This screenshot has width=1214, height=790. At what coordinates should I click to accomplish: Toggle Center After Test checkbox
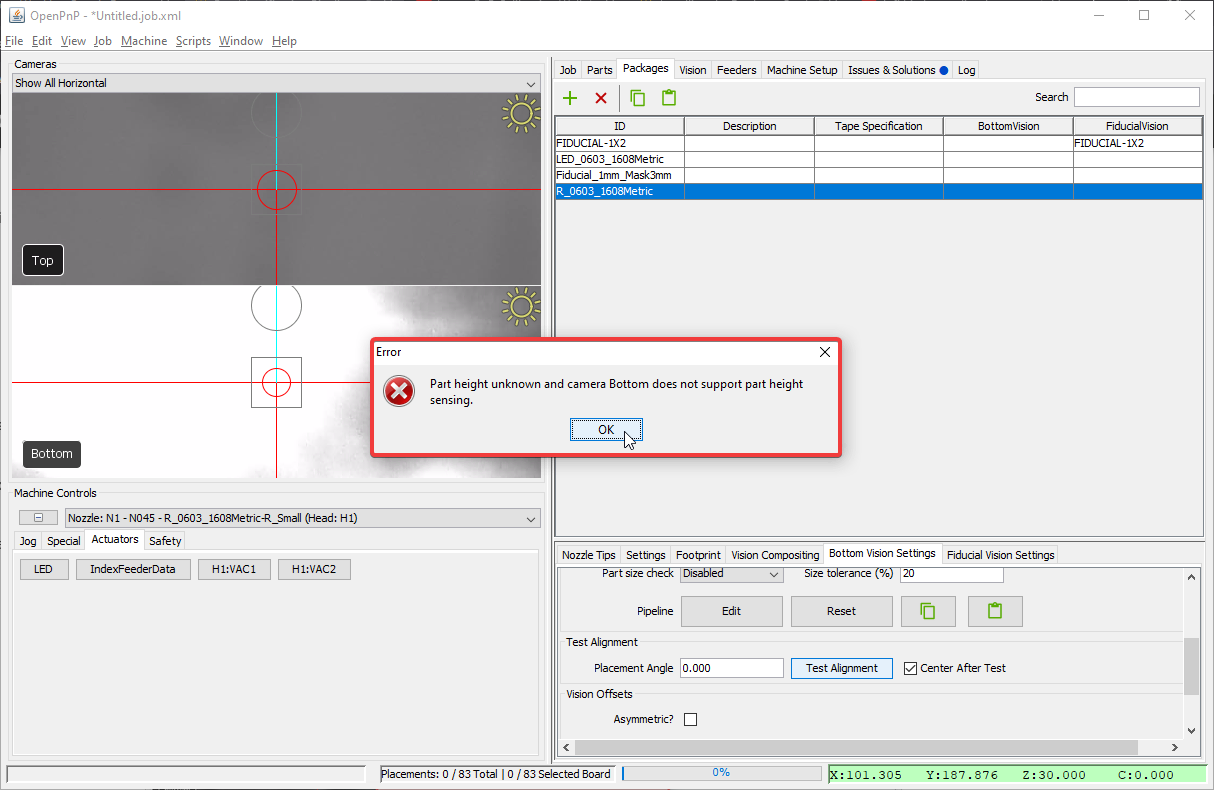(x=910, y=668)
